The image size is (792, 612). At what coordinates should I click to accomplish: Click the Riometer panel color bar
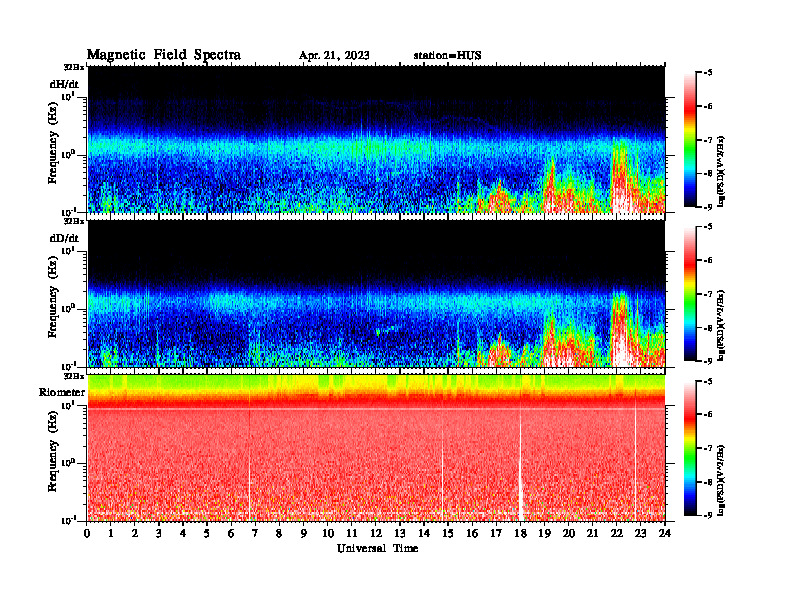coord(690,448)
